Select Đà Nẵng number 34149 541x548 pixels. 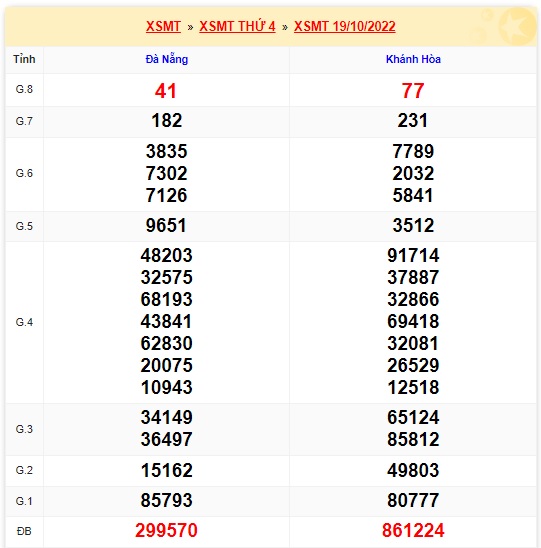point(167,418)
